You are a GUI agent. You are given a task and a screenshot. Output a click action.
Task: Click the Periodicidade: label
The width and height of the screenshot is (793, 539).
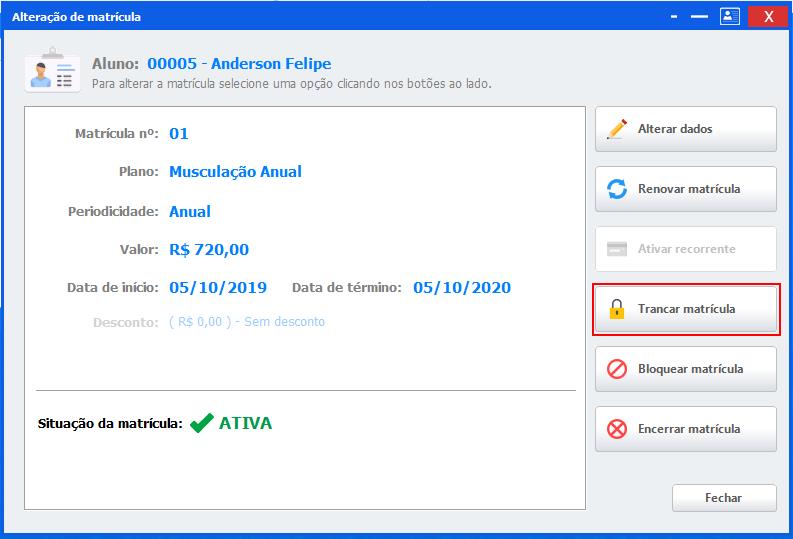pyautogui.click(x=113, y=211)
